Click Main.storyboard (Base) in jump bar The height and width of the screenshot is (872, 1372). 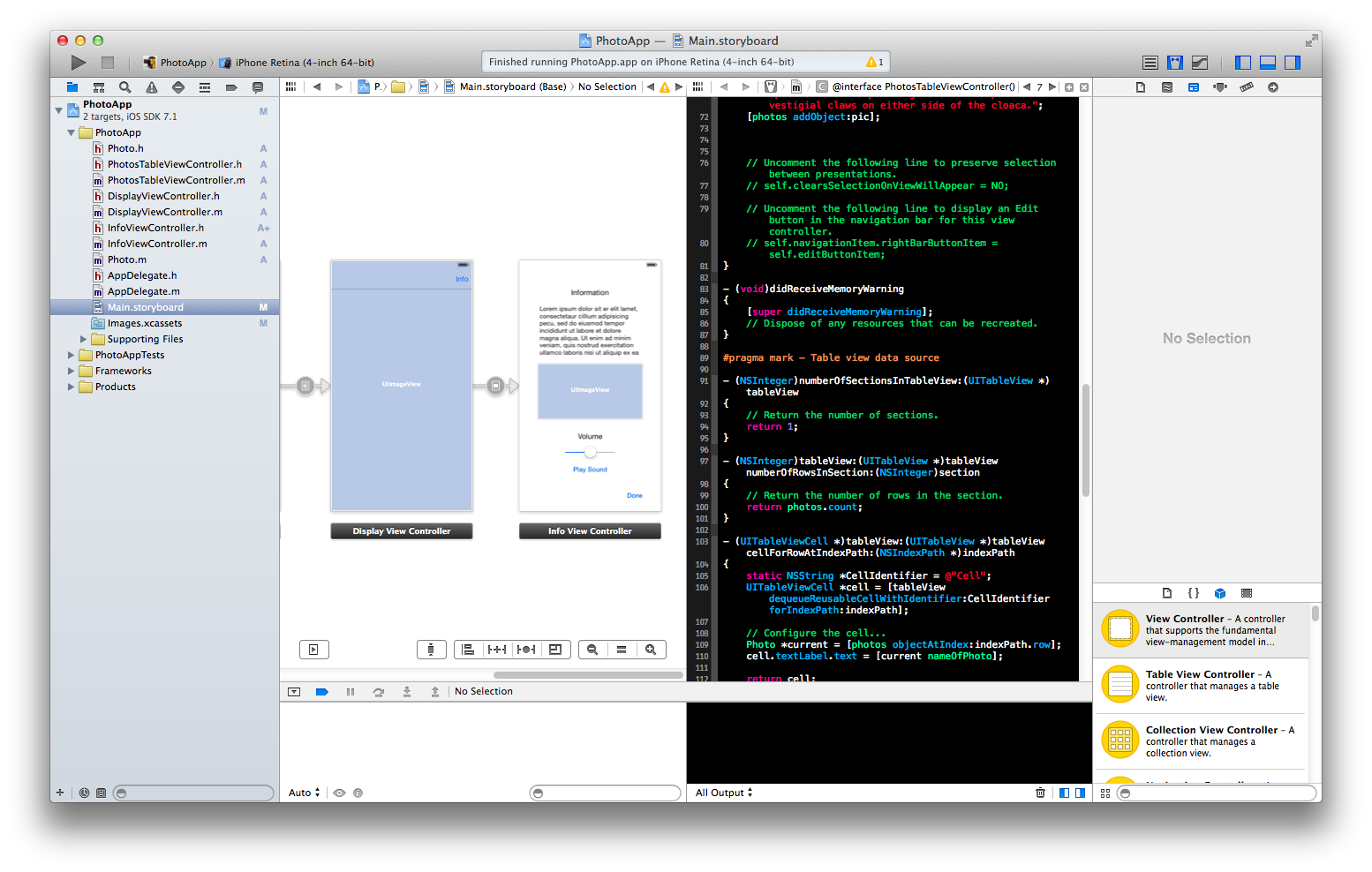tap(505, 86)
